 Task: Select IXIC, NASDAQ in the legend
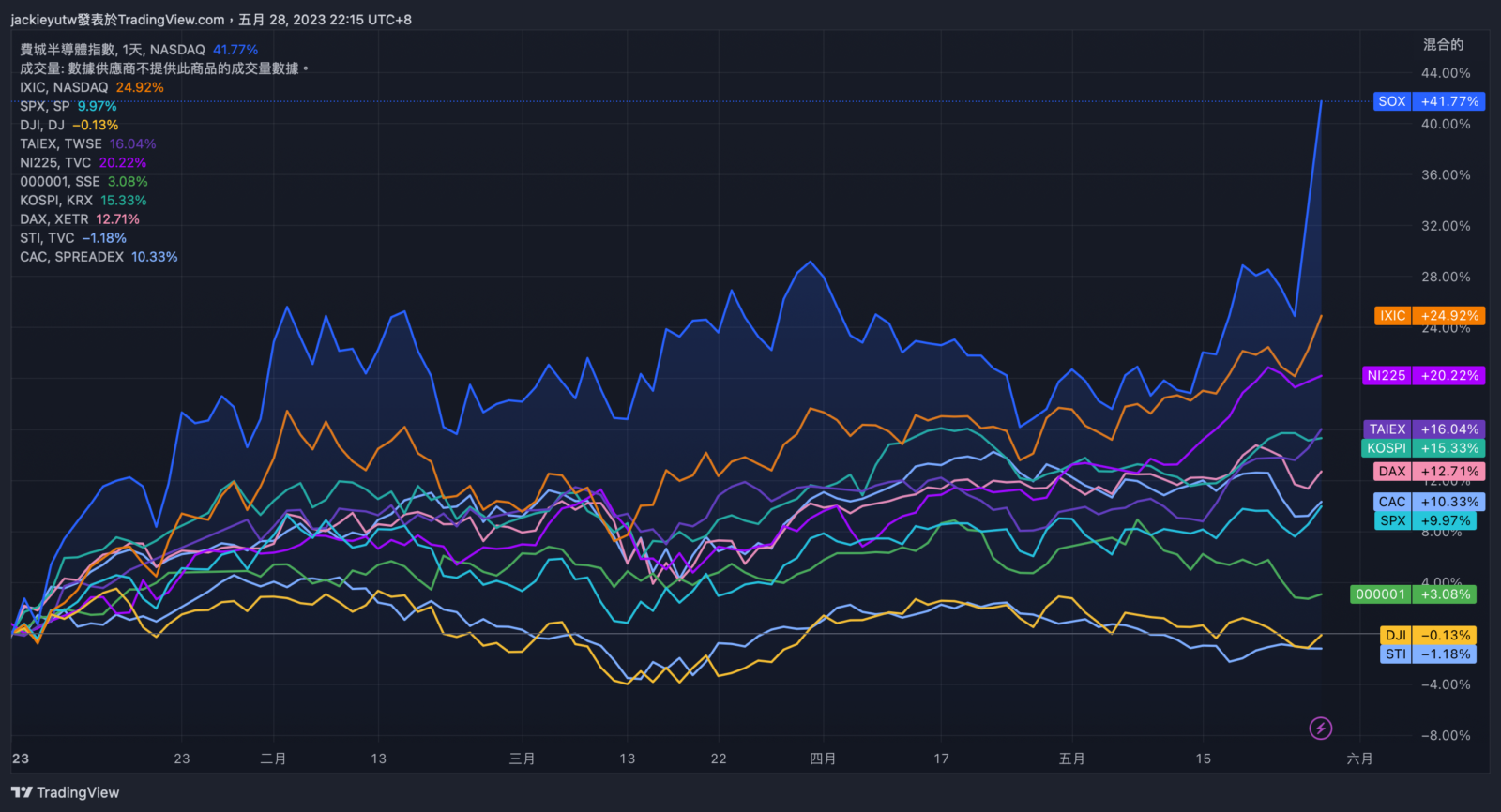click(64, 87)
